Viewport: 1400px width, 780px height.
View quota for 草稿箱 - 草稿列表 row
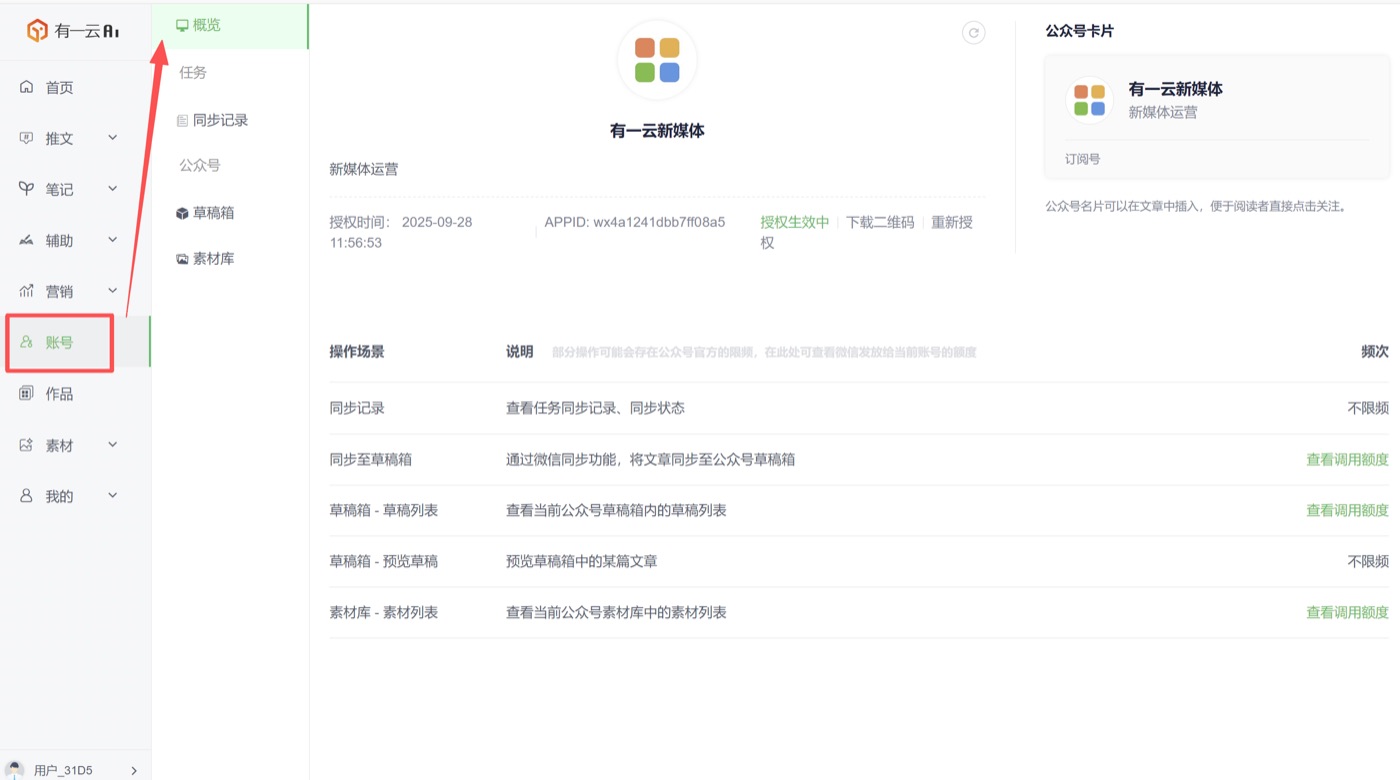click(1347, 510)
